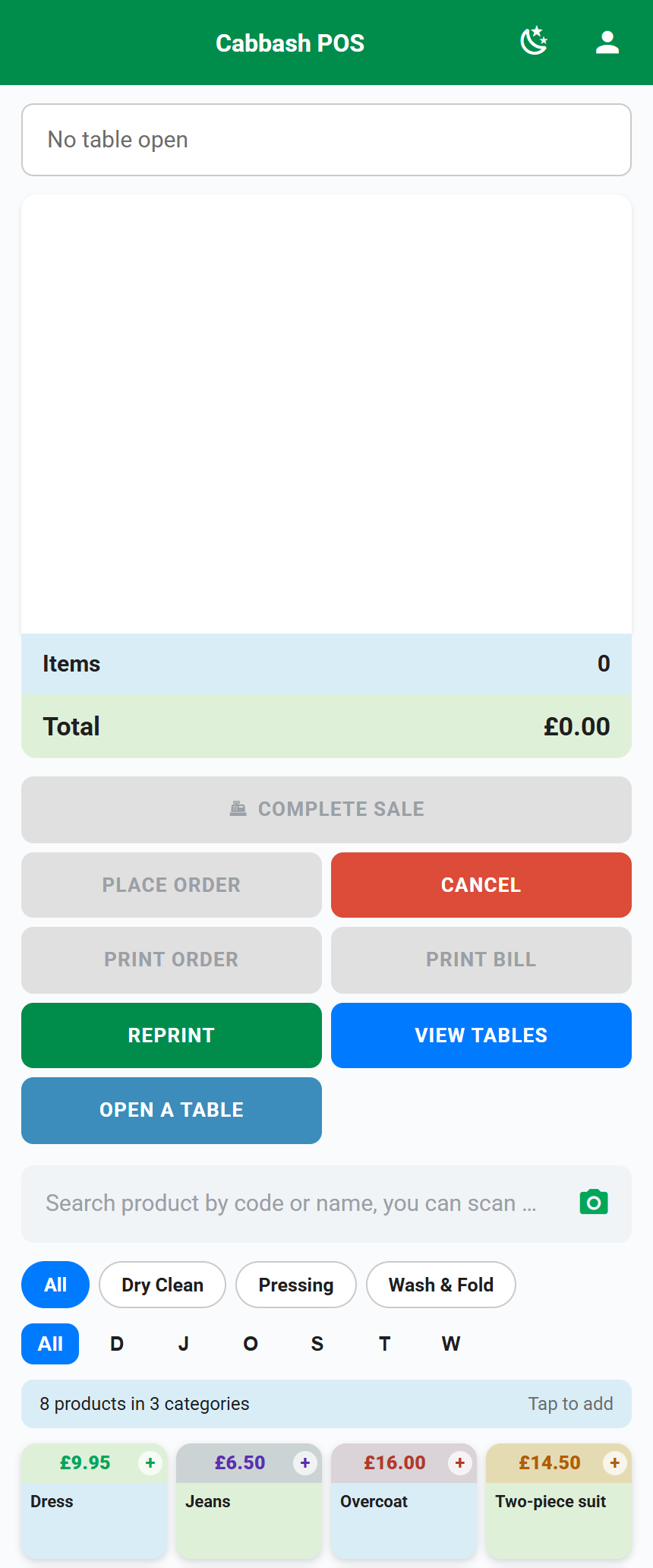Viewport: 653px width, 1568px height.
Task: Open the user account icon
Action: [x=607, y=42]
